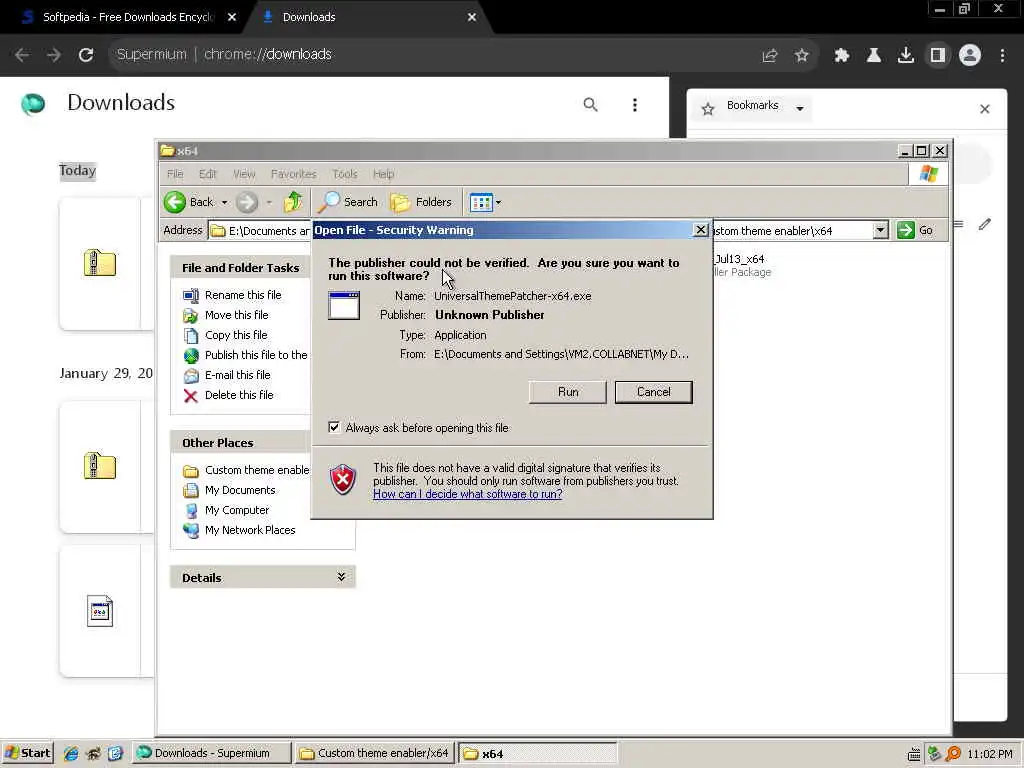Click the exe file icon in downloads list

tap(100, 611)
